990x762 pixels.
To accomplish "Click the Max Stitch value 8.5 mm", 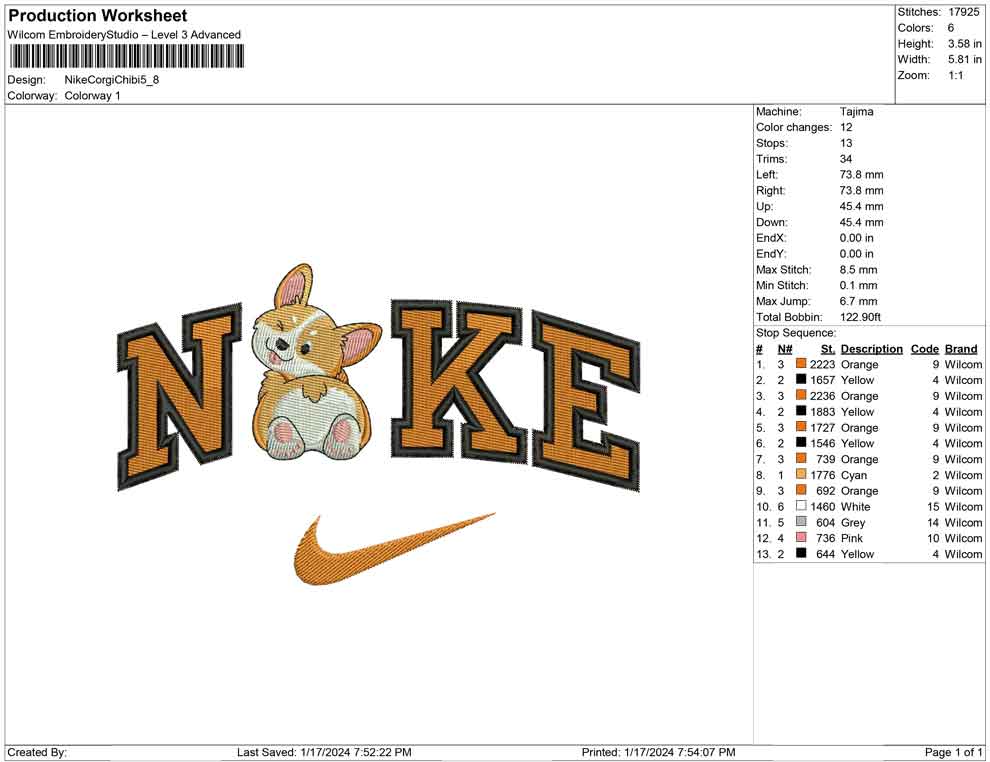I will coord(858,270).
